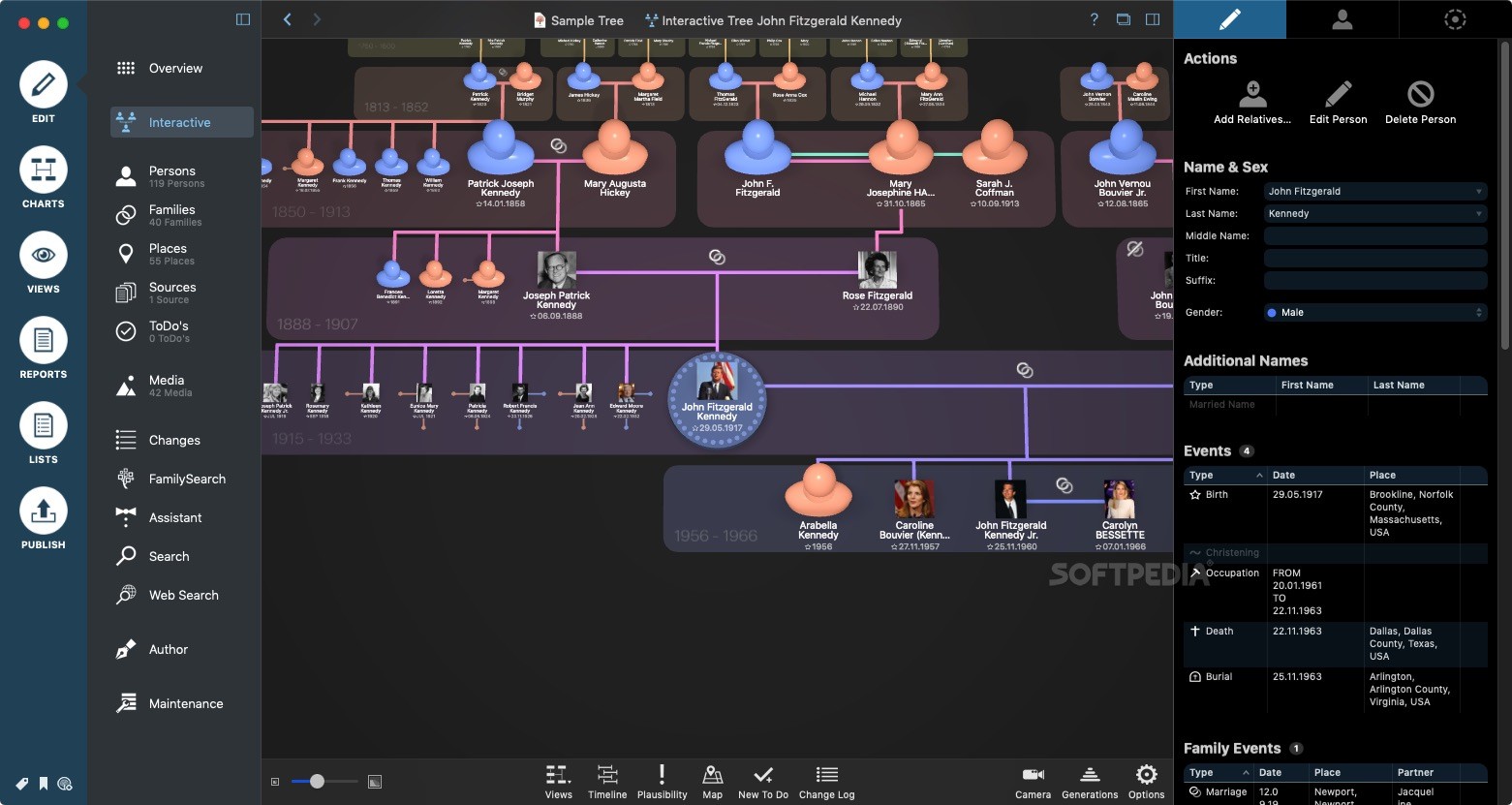Image resolution: width=1512 pixels, height=805 pixels.
Task: Click the Add Relatives button
Action: (x=1251, y=102)
